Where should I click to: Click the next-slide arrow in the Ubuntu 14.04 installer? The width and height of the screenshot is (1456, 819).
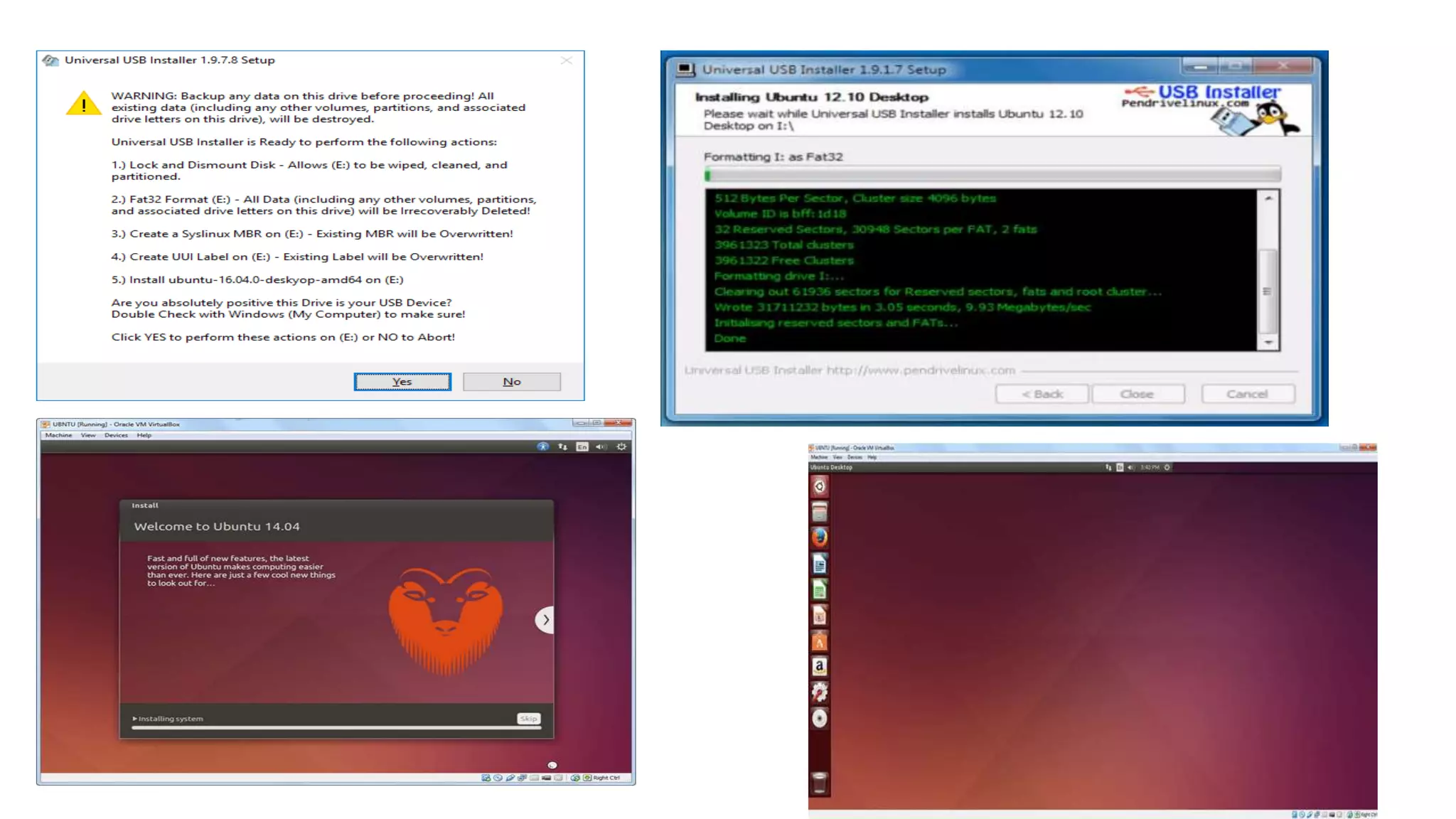coord(545,620)
